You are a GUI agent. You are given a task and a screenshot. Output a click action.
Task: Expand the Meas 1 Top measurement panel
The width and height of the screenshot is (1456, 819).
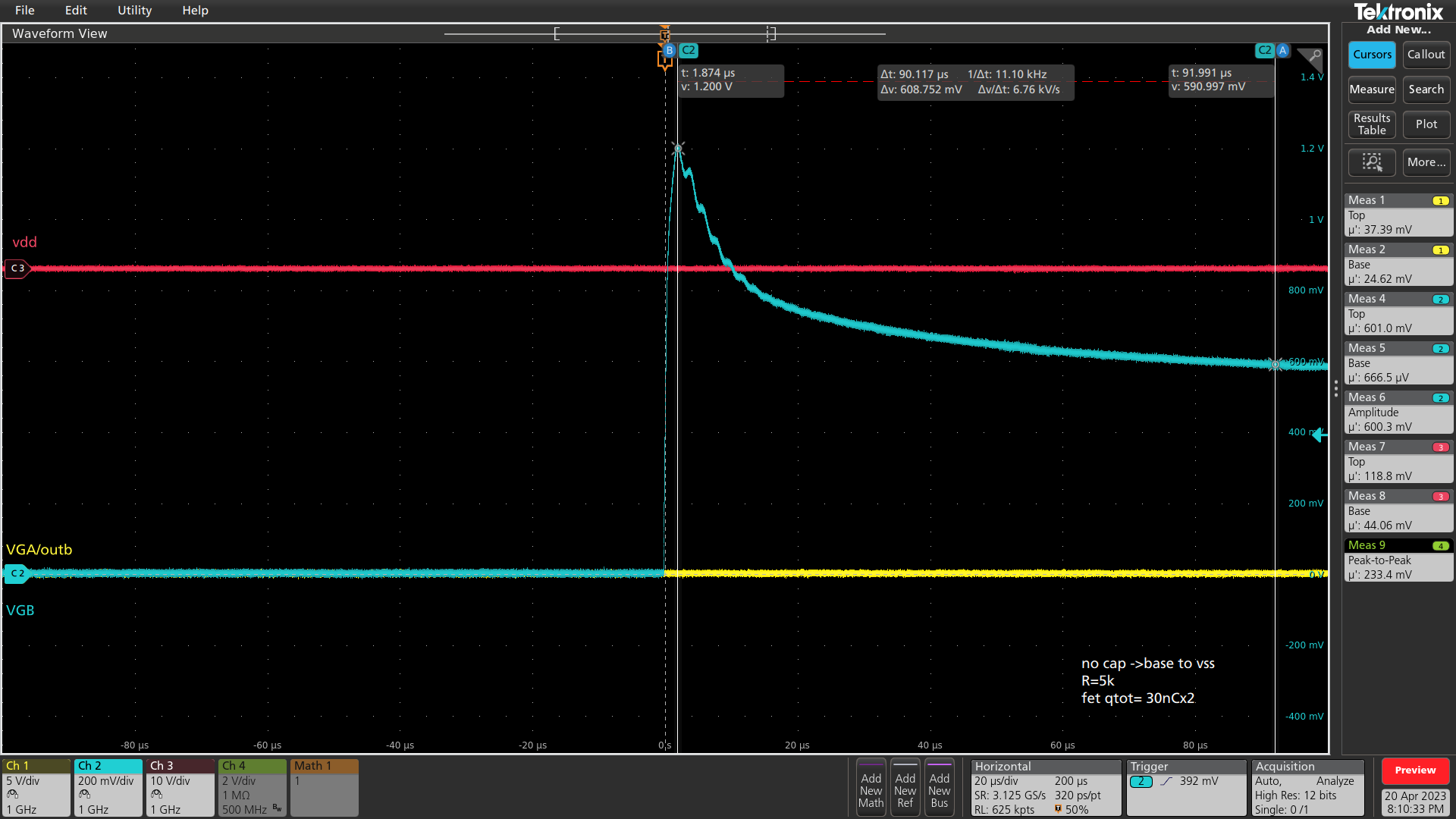(x=1398, y=216)
